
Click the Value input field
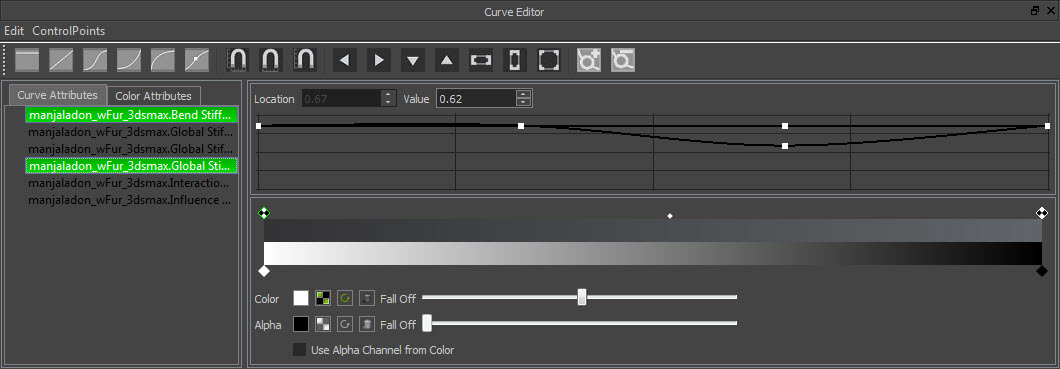coord(476,99)
